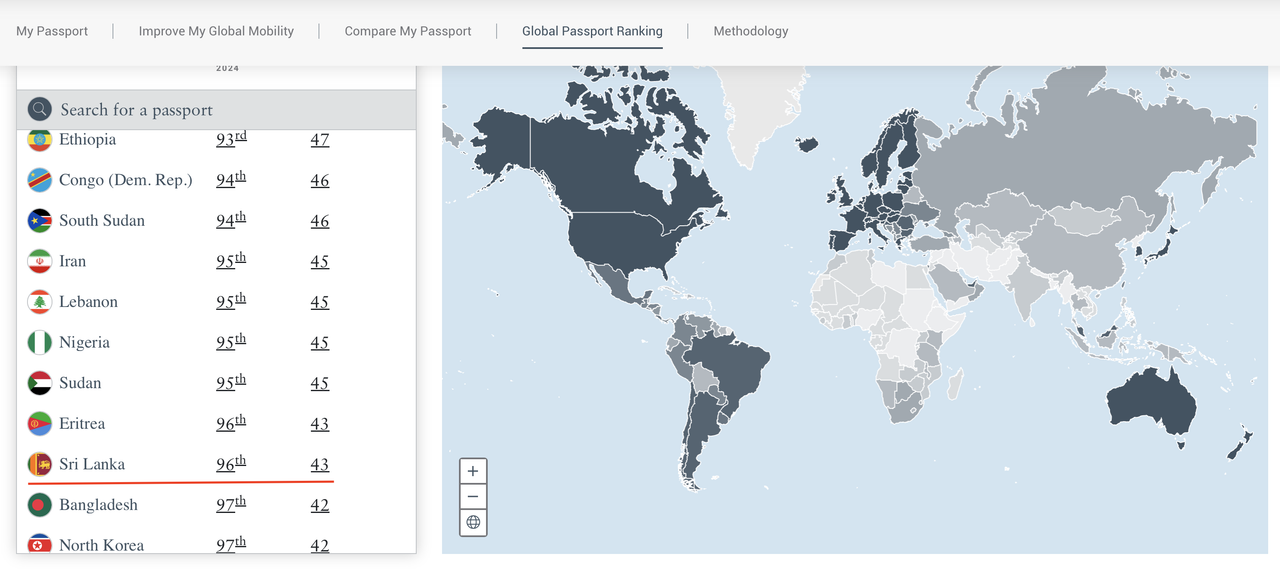Click Bangladesh's score of 42

pyautogui.click(x=320, y=505)
